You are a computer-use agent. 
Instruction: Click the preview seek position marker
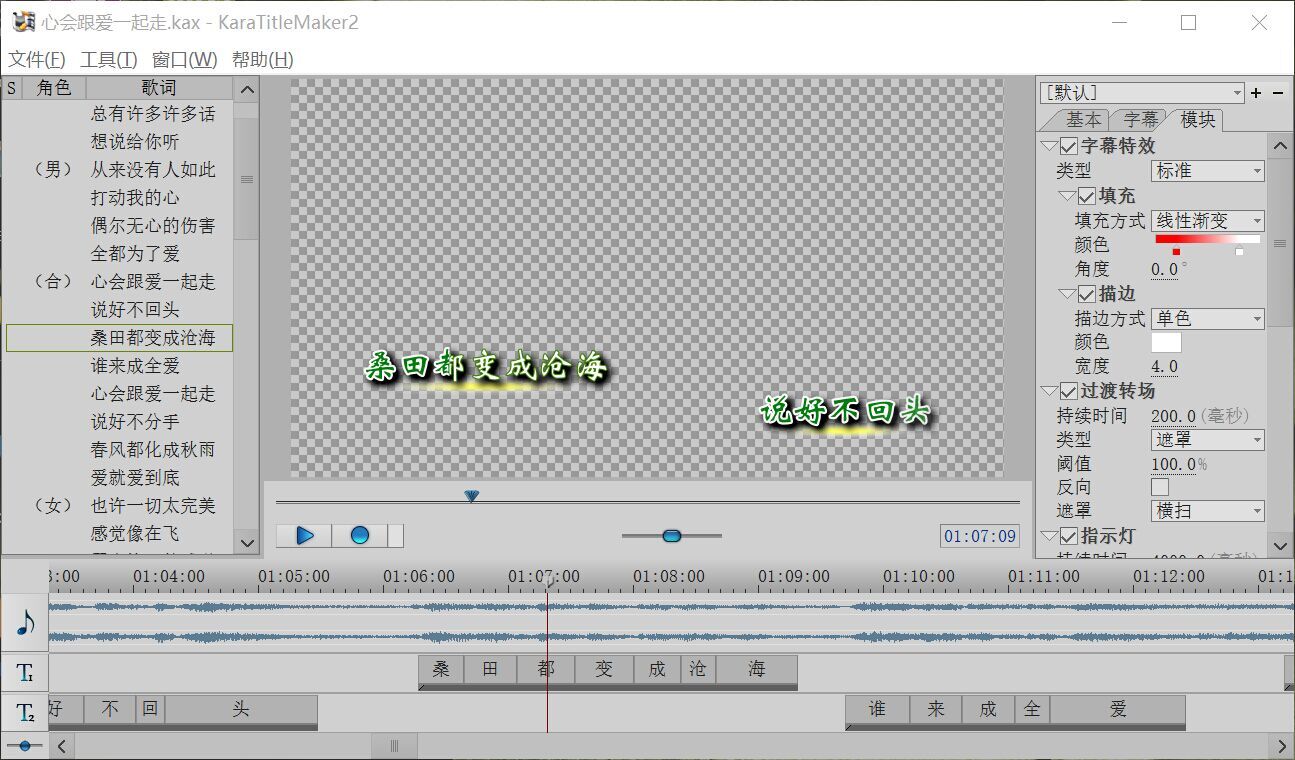tap(472, 496)
